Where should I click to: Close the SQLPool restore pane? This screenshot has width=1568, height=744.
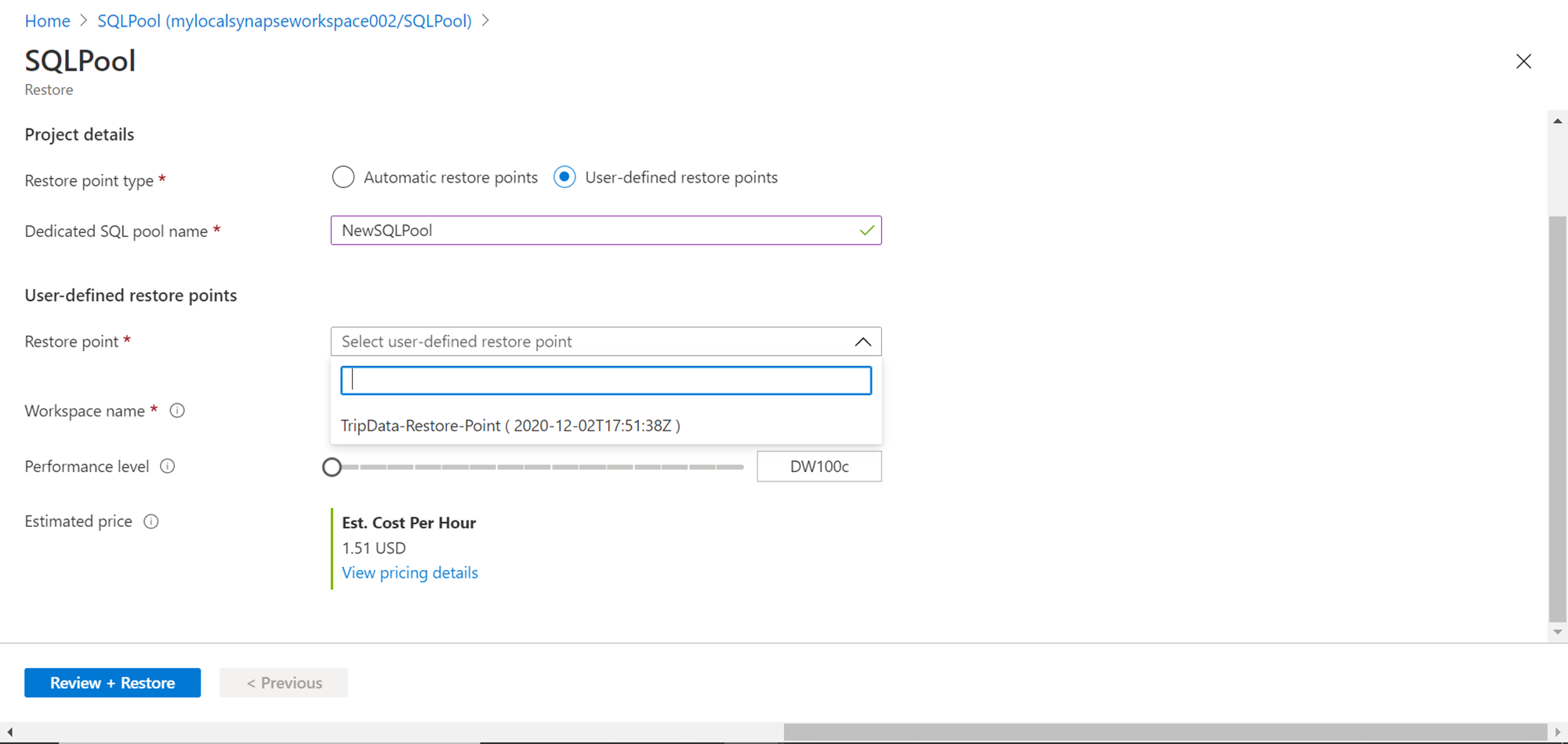[1523, 61]
